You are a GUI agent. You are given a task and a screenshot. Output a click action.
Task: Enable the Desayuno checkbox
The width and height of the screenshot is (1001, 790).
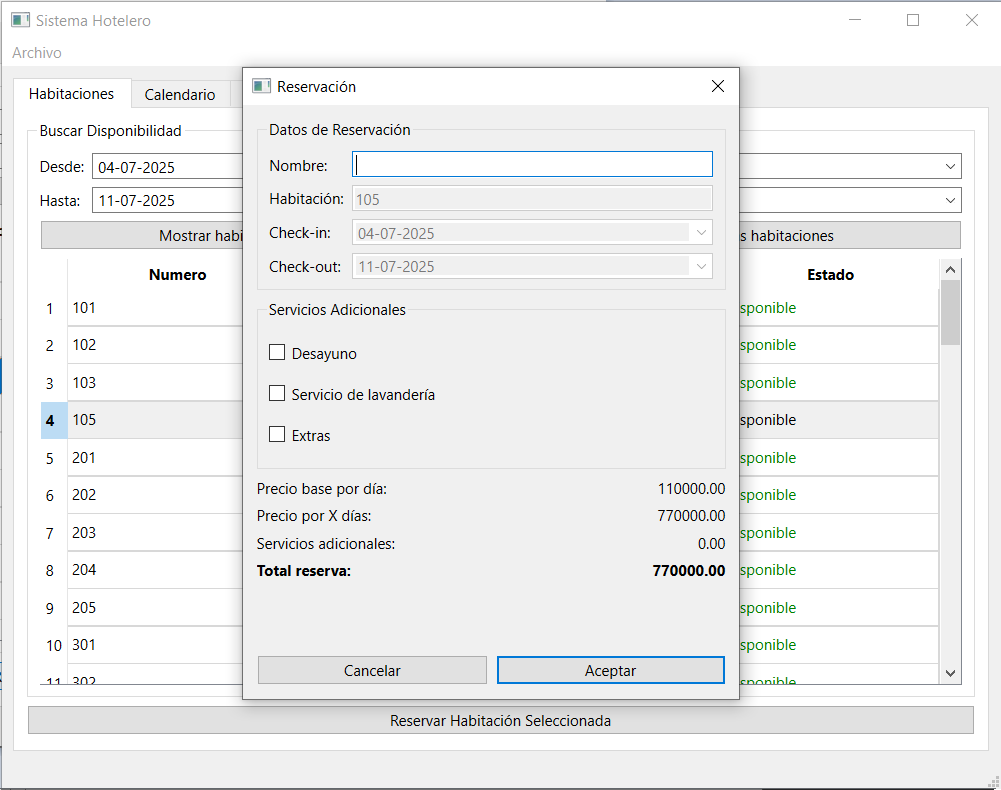(277, 353)
